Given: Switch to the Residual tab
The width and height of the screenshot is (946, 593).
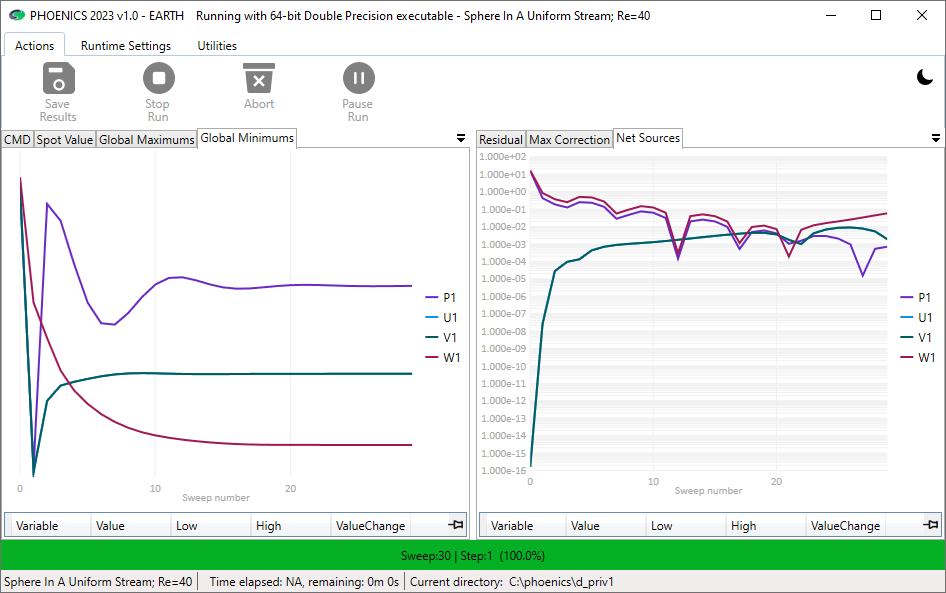Looking at the screenshot, I should (x=501, y=139).
